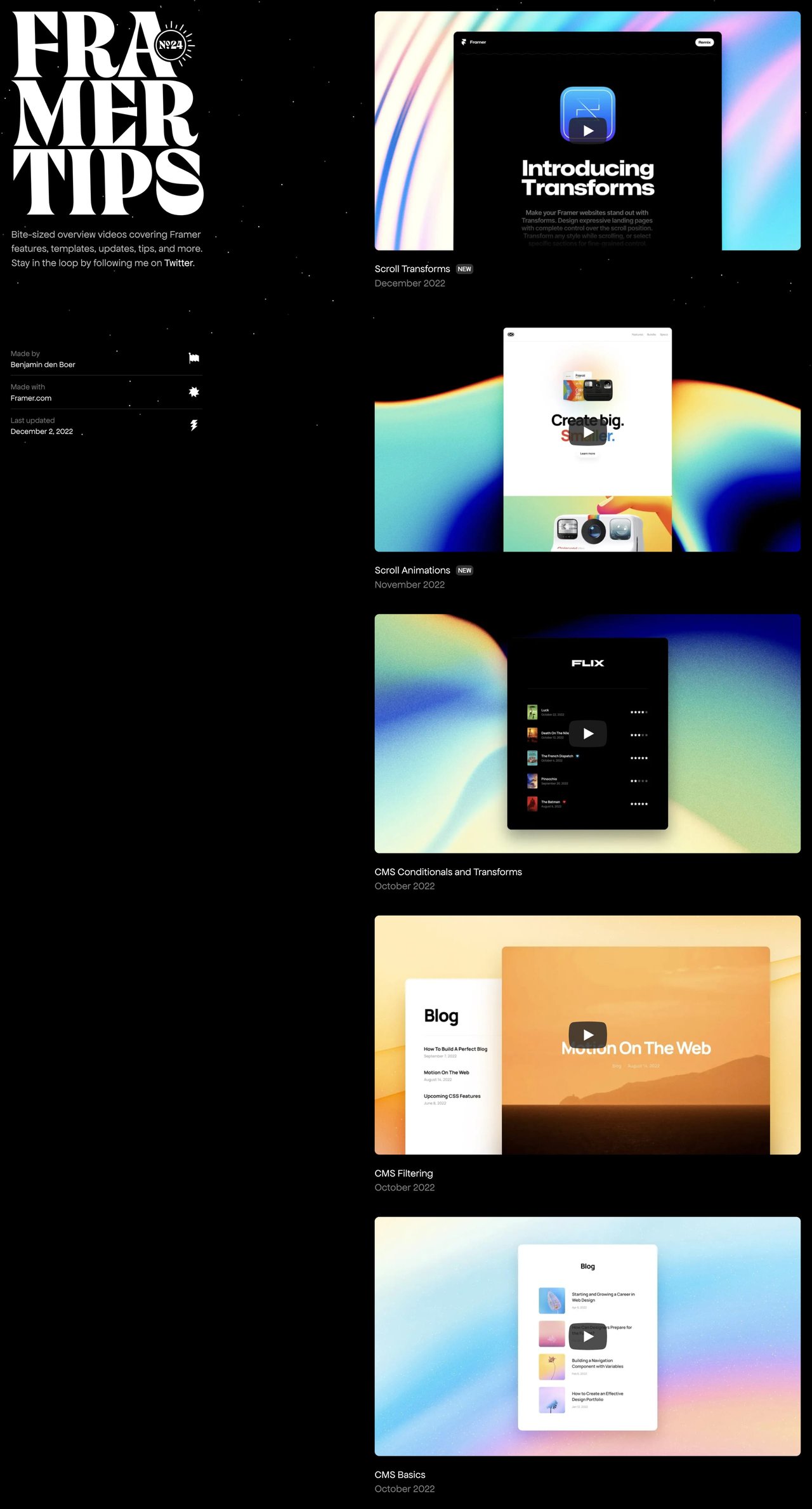Click the "November 2022" date text

[x=410, y=585]
